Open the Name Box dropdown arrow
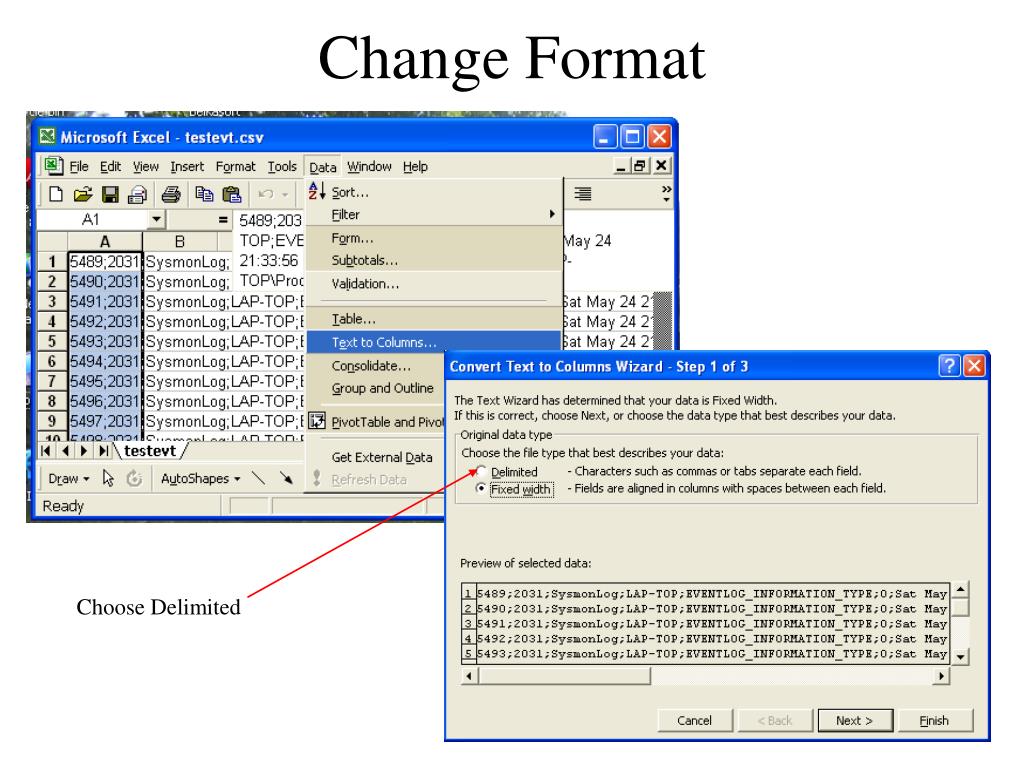This screenshot has height=768, width=1024. tap(156, 219)
